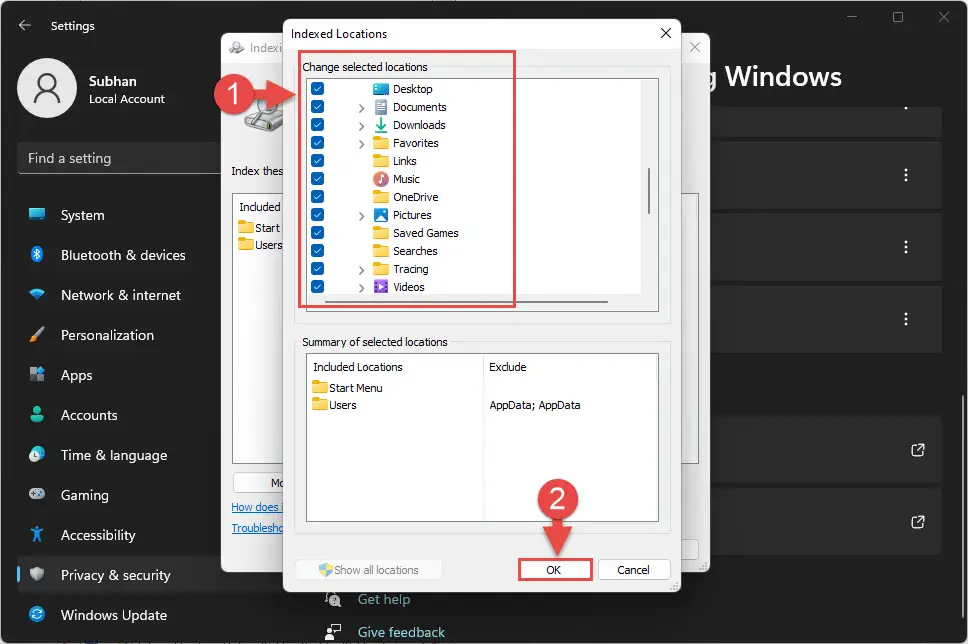Viewport: 968px width, 644px height.
Task: Click the Documents folder icon
Action: [x=381, y=107]
